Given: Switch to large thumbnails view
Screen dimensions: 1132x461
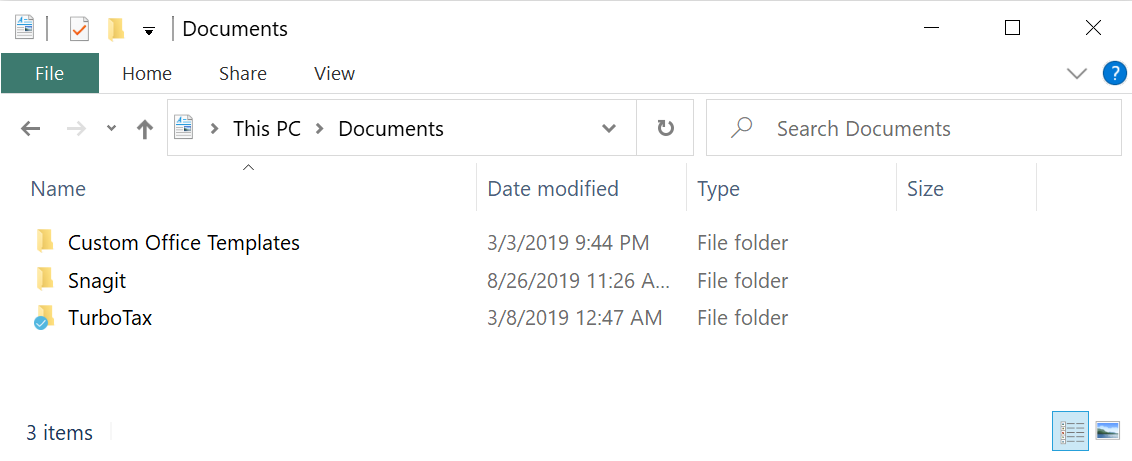Looking at the screenshot, I should 1107,432.
